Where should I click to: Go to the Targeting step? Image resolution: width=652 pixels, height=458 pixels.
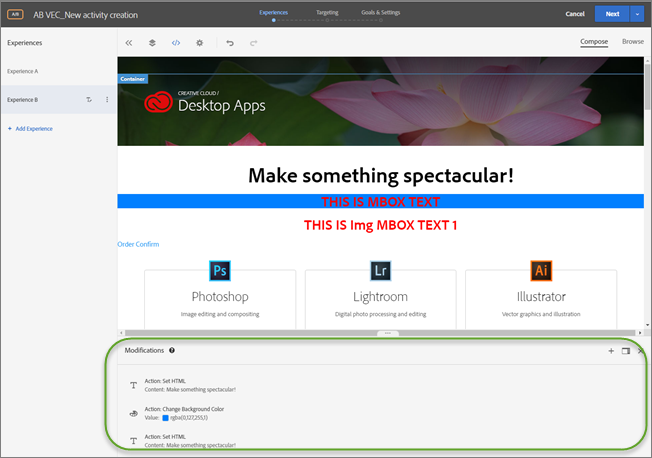(x=327, y=12)
